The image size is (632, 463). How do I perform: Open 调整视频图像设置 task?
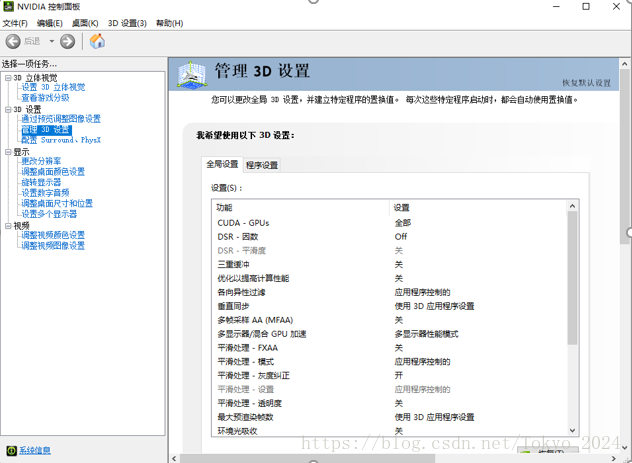(53, 245)
